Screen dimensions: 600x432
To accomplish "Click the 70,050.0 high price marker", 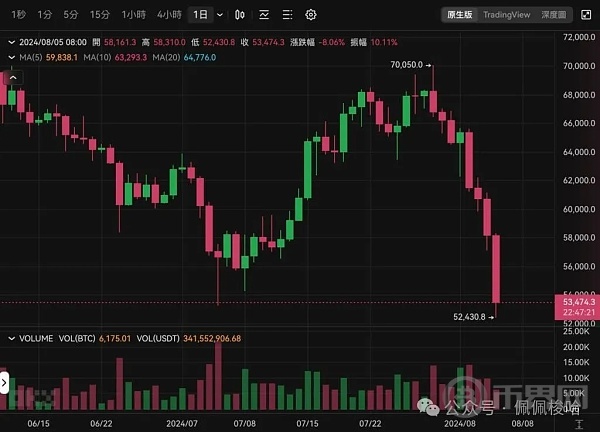I will [408, 63].
